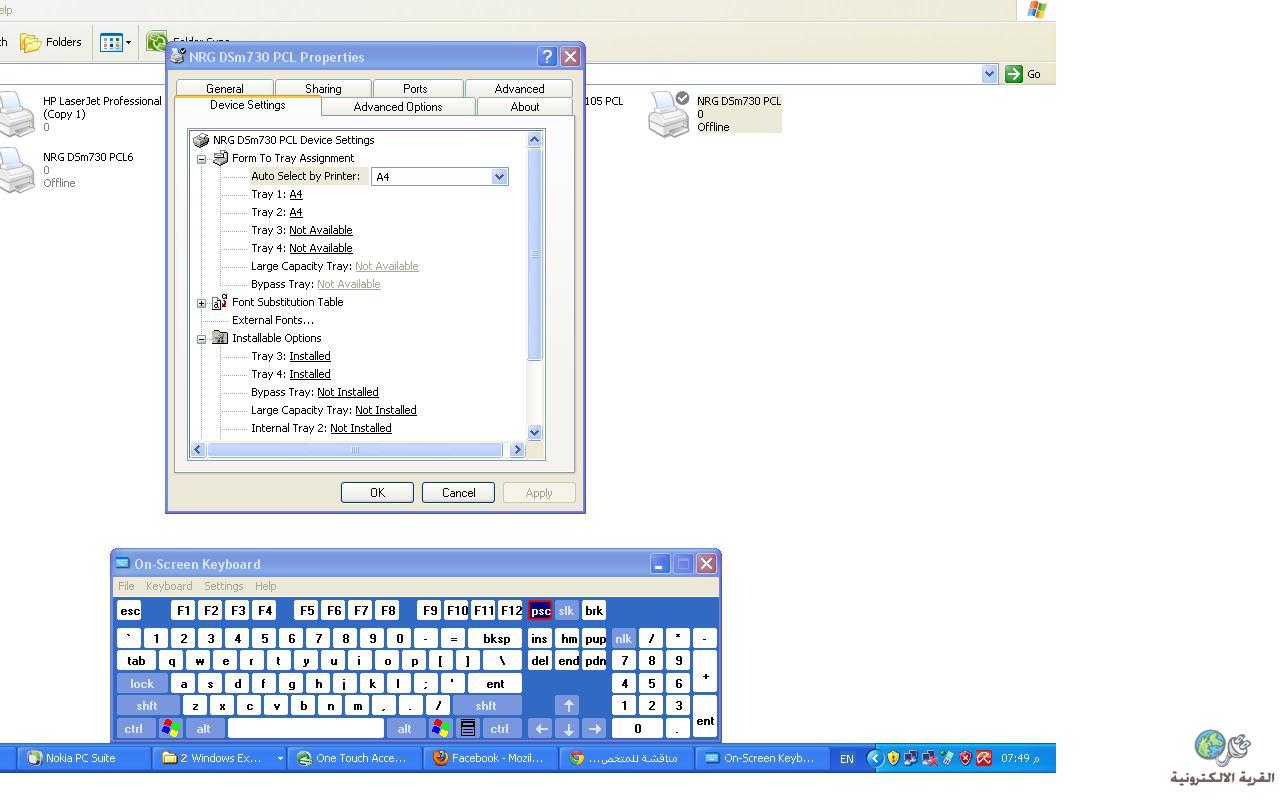Open the Auto Select by Printer A4 dropdown
The image size is (1280, 800).
(499, 176)
